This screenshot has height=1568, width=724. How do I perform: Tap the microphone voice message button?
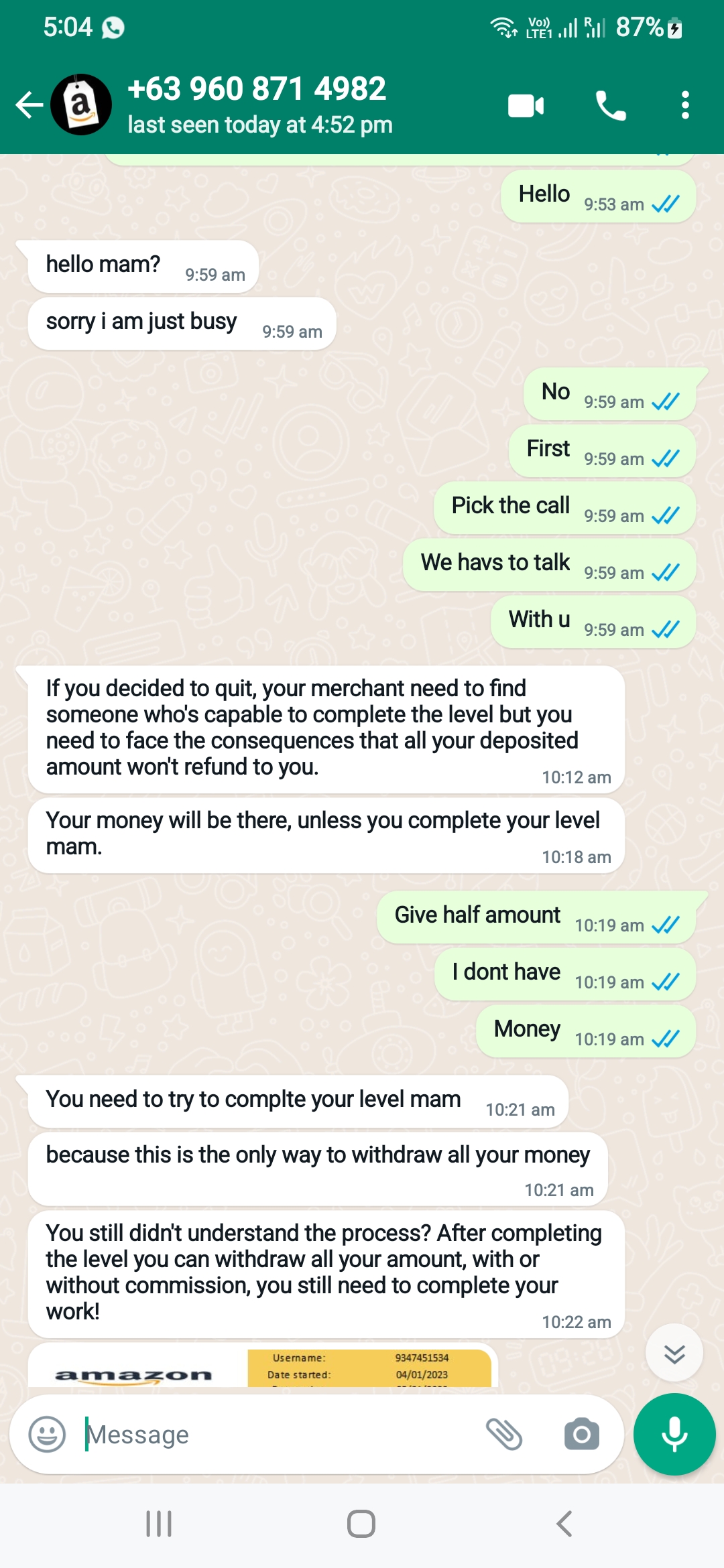[x=674, y=1435]
